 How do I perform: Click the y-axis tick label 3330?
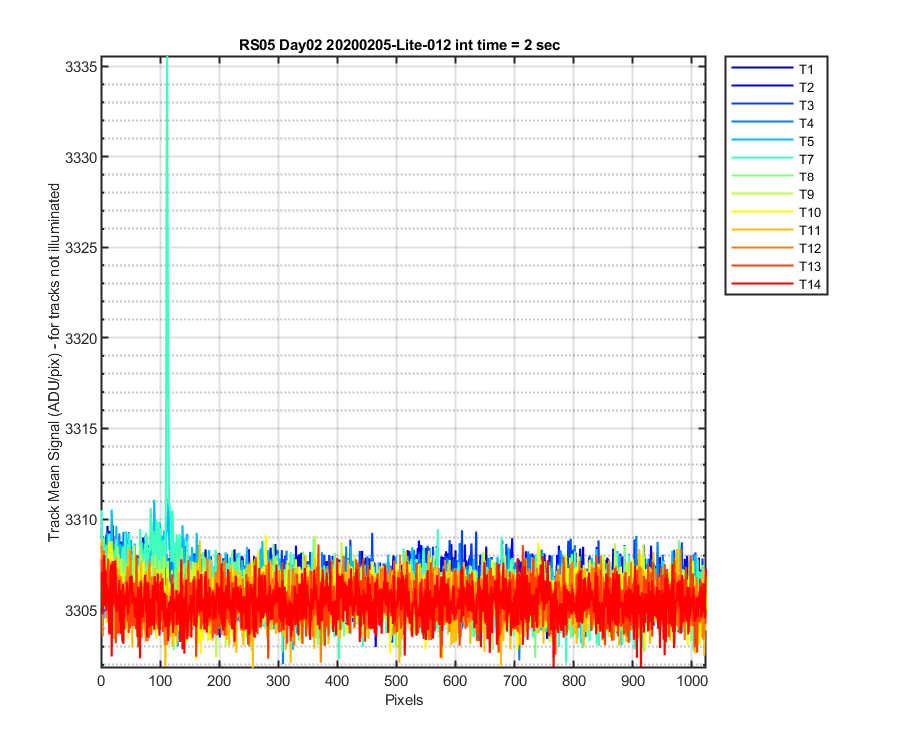pyautogui.click(x=79, y=157)
